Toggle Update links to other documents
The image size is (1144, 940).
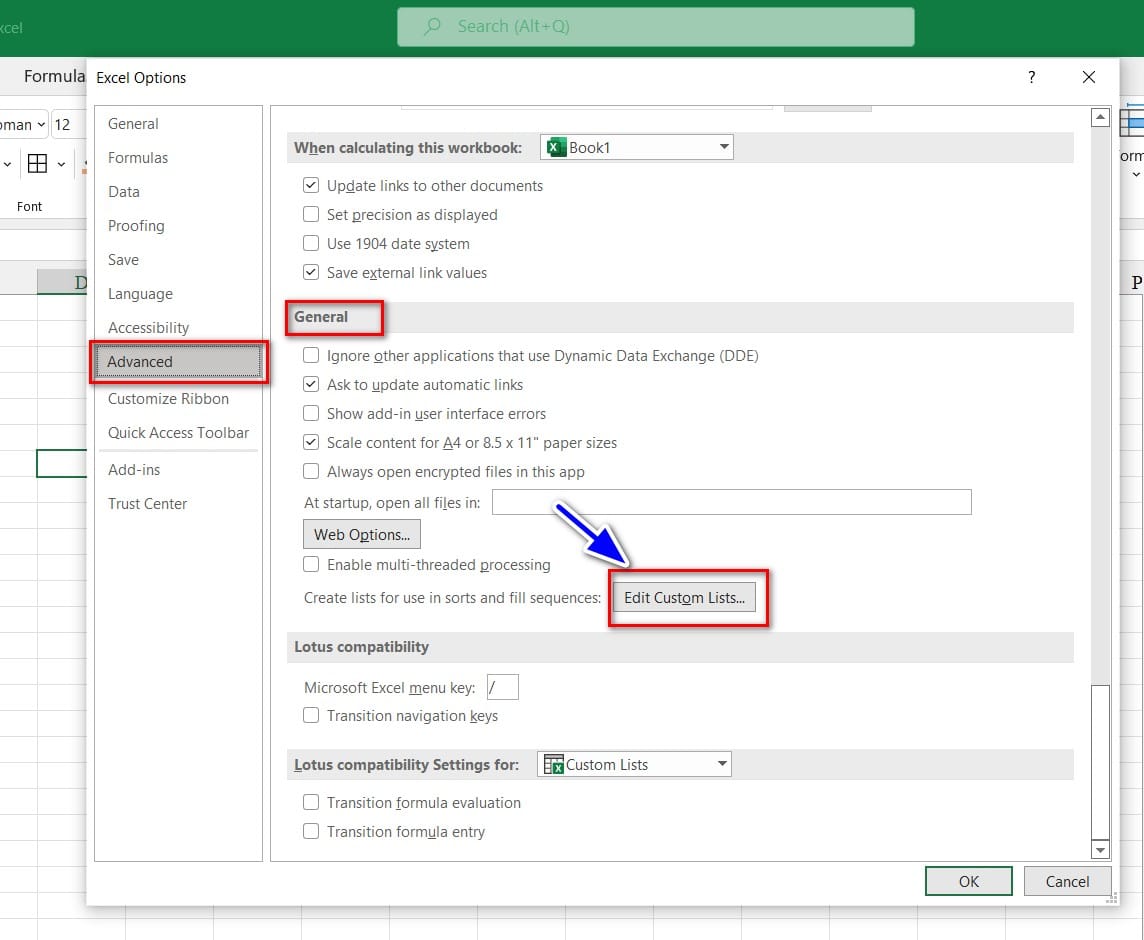click(x=311, y=185)
